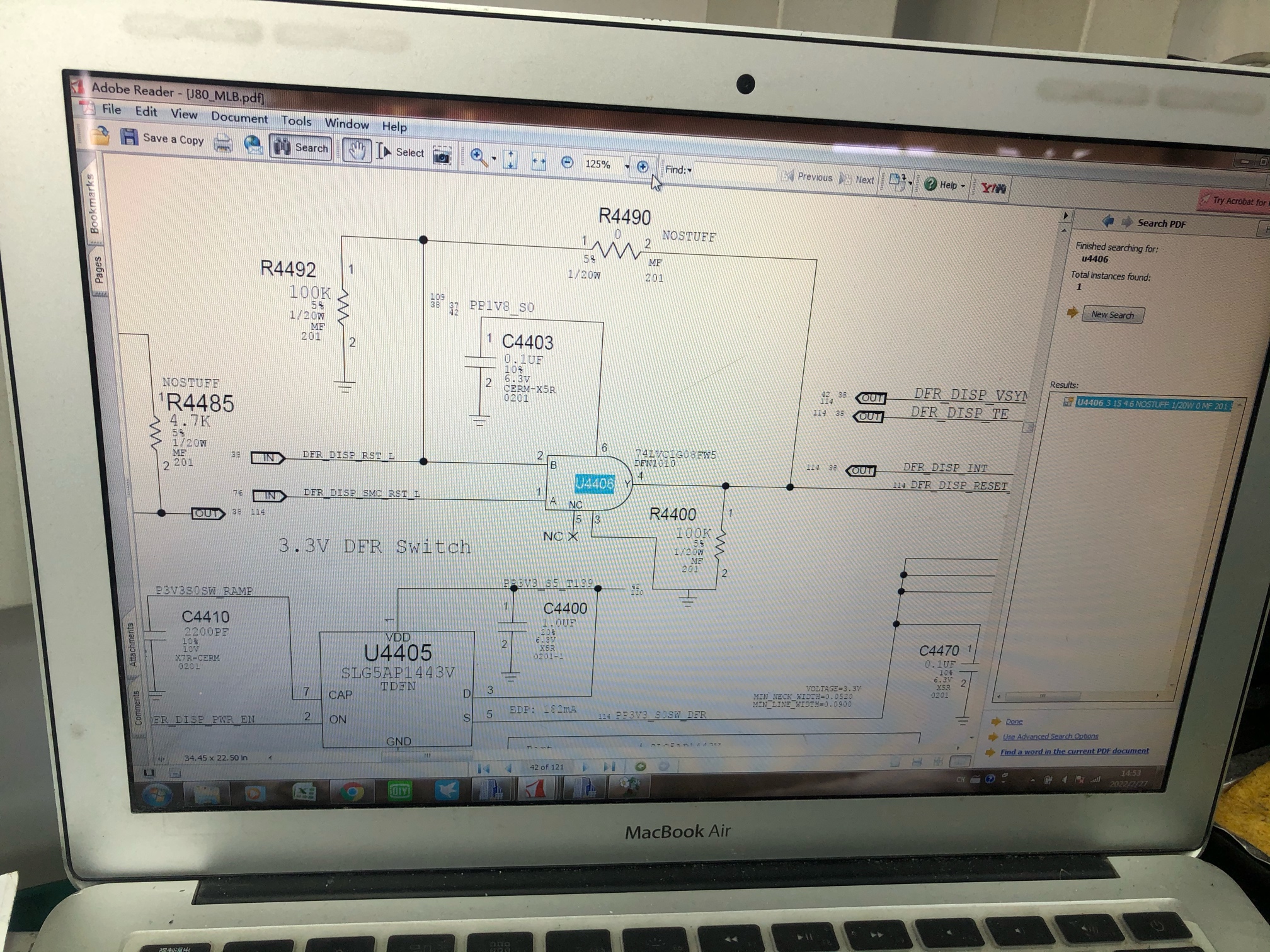Open the zoom percentage dropdown arrow
This screenshot has width=1270, height=952.
tap(627, 166)
